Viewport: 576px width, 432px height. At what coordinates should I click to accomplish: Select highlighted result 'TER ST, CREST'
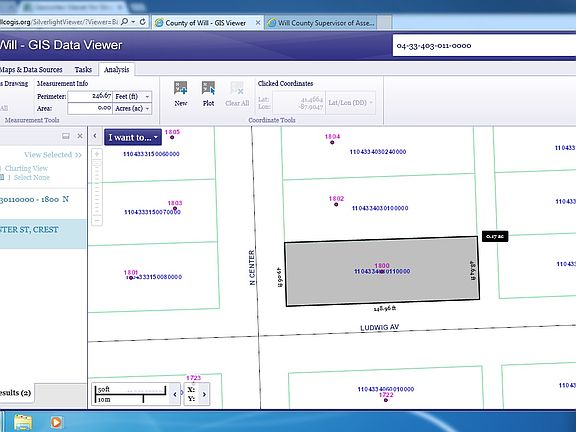[x=43, y=234]
